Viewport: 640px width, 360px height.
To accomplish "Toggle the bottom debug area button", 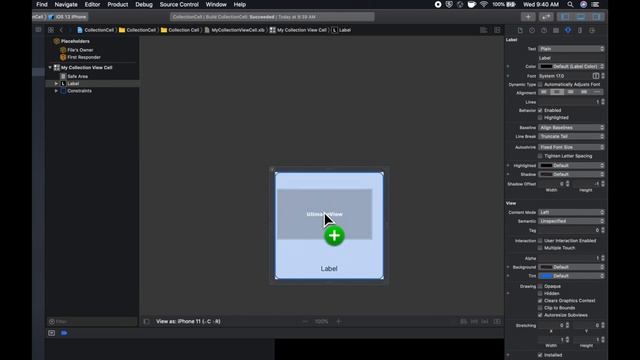I will pos(581,17).
